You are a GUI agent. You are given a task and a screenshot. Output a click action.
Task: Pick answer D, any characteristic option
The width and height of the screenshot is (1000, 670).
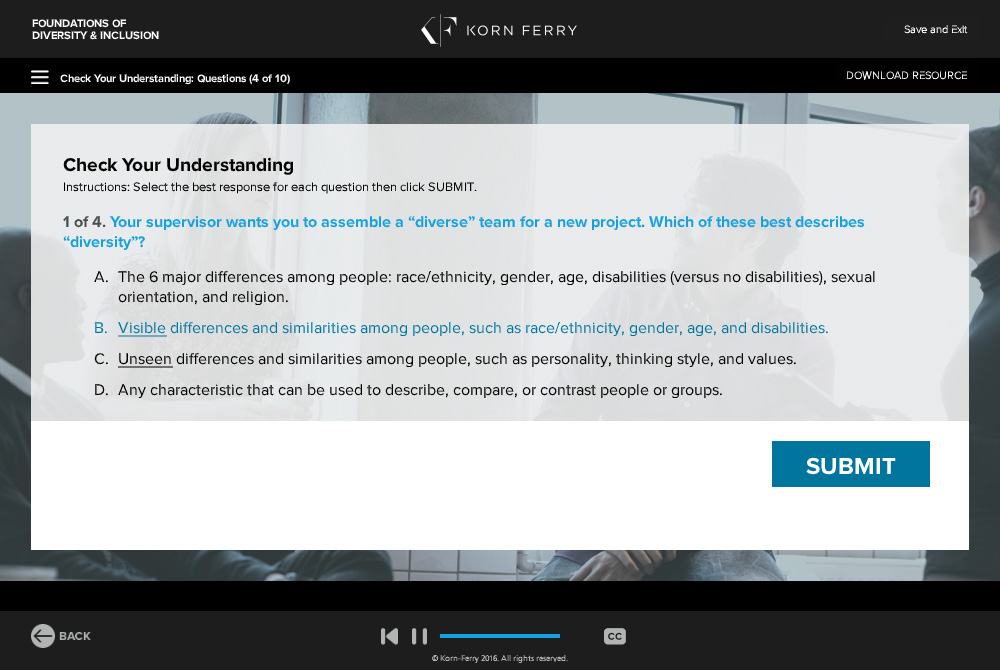click(419, 390)
